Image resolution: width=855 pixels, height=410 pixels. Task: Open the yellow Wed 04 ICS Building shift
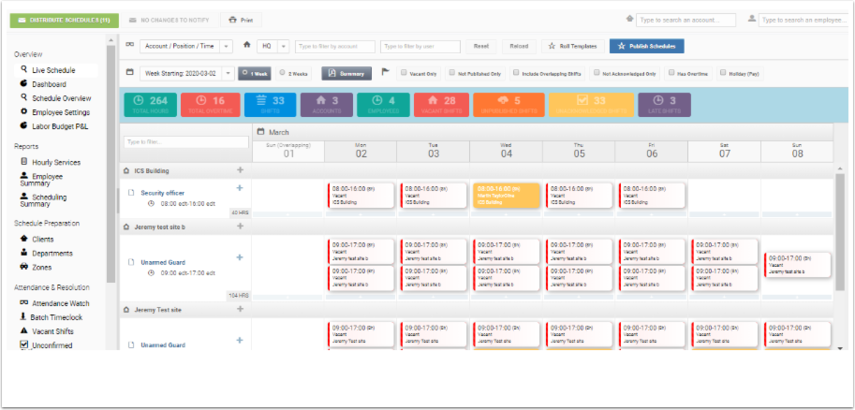507,195
